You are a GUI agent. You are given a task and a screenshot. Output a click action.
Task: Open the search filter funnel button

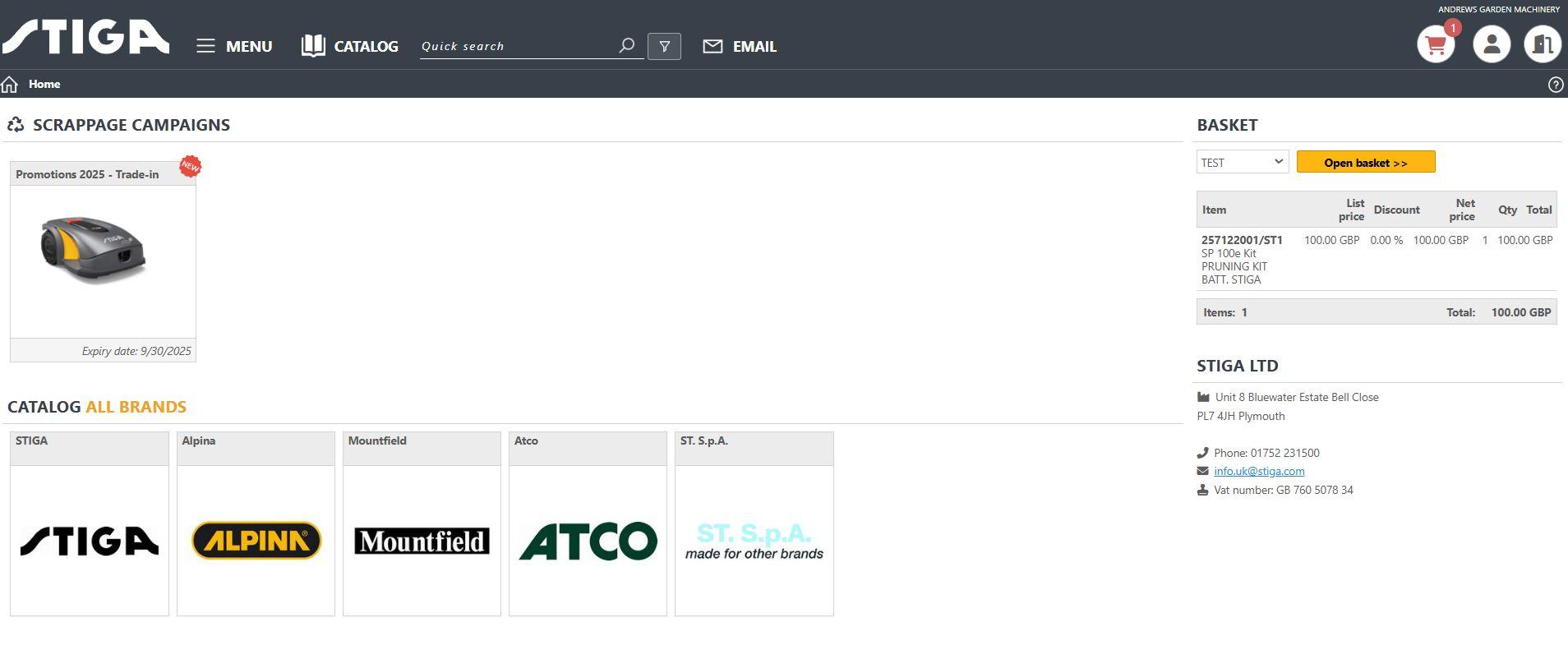click(664, 46)
